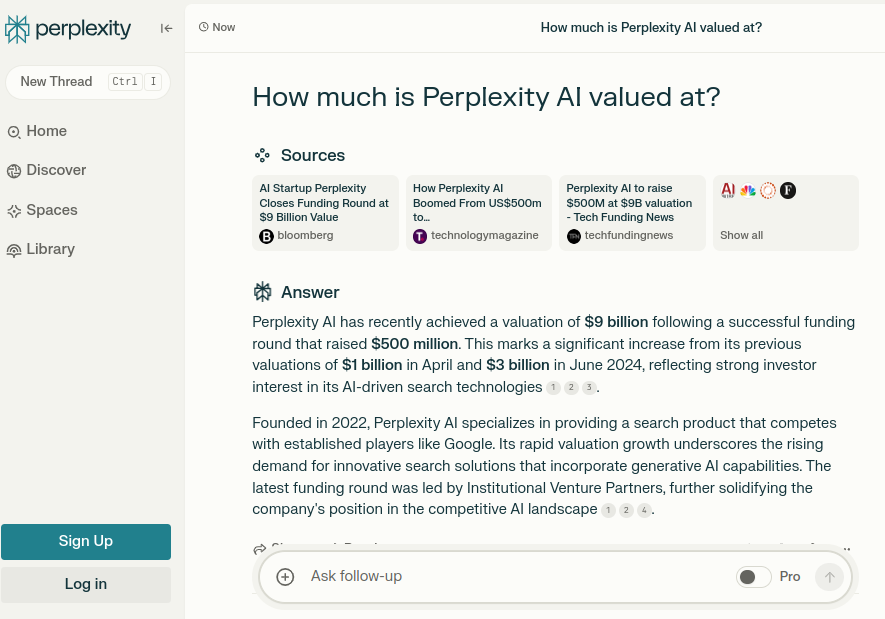Click the plus attach icon in follow-up box

coord(285,576)
